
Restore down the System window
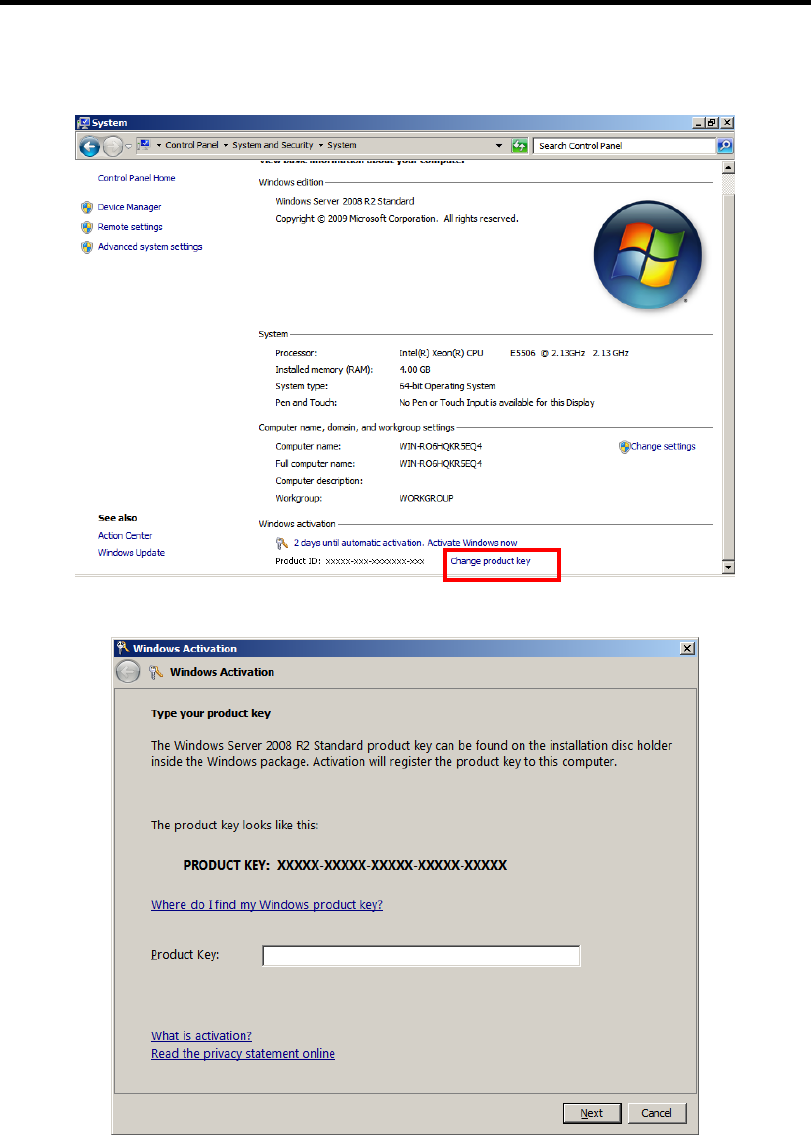point(713,123)
